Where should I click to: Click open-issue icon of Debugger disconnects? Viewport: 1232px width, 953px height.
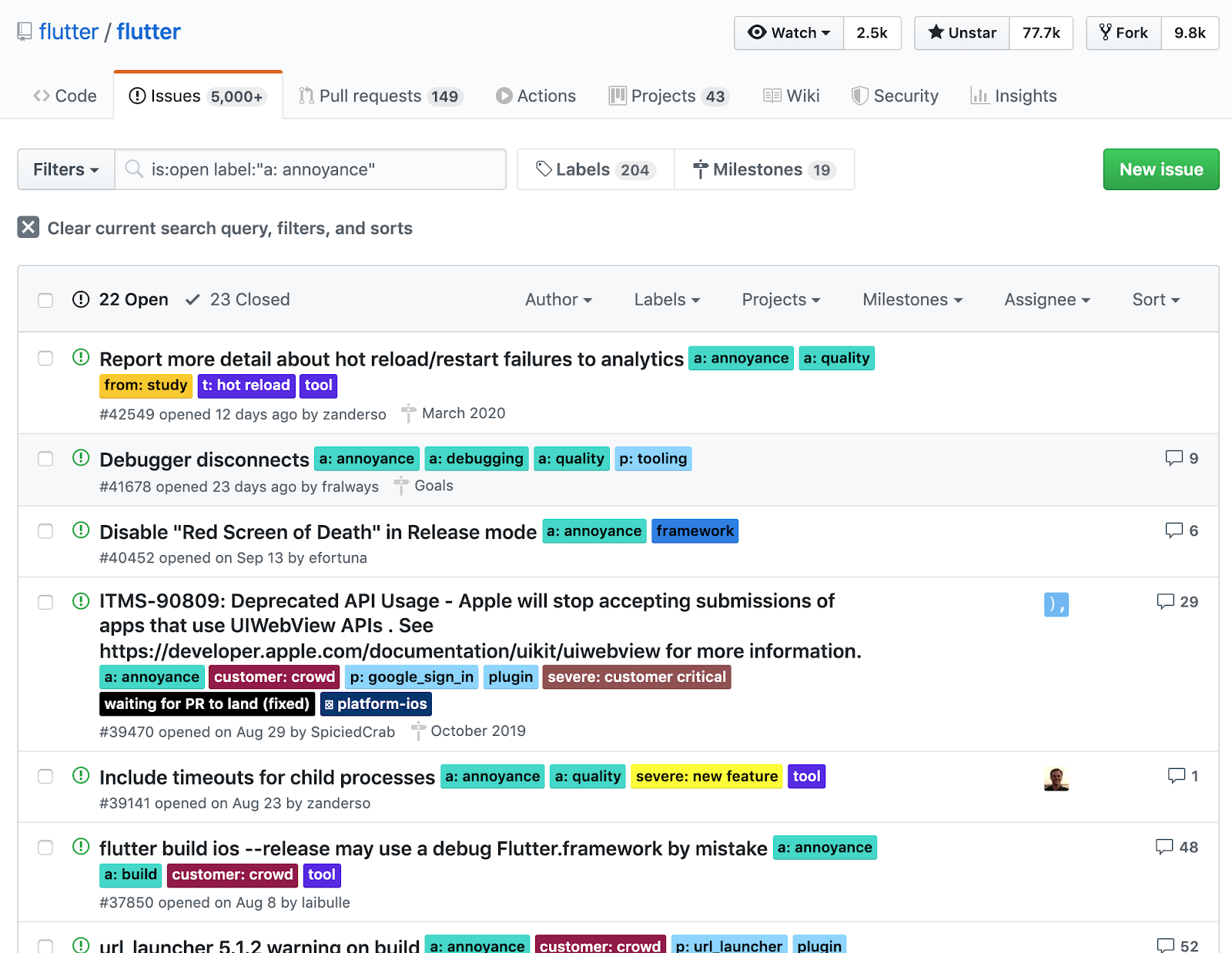point(81,457)
